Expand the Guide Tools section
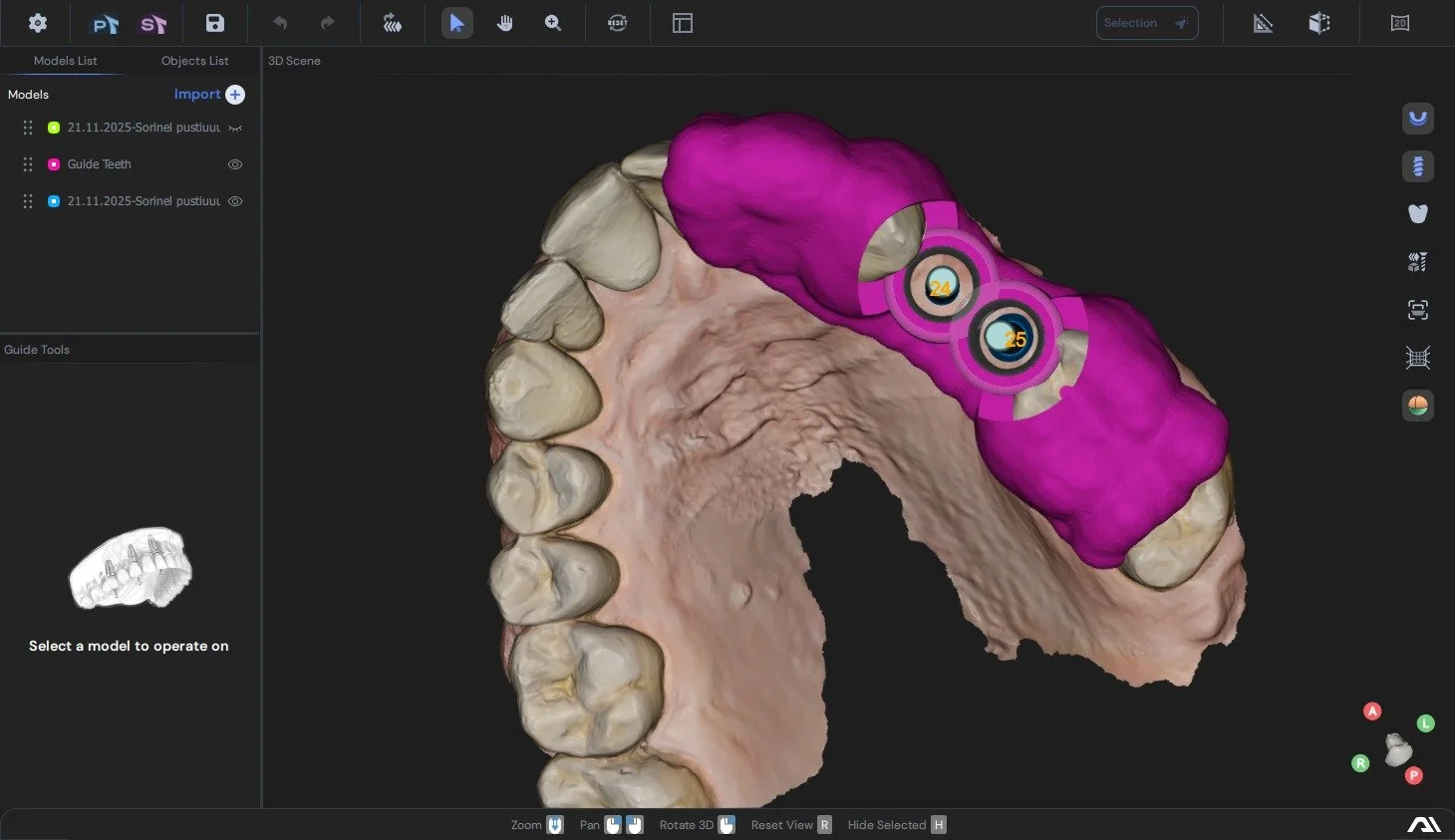Screen dimensions: 1455x840 click(x=37, y=349)
